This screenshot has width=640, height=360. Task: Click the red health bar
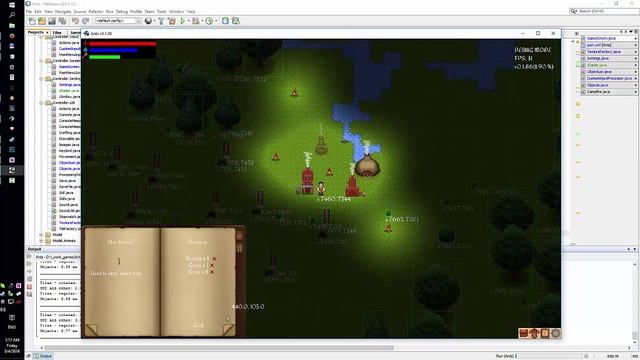coord(122,44)
